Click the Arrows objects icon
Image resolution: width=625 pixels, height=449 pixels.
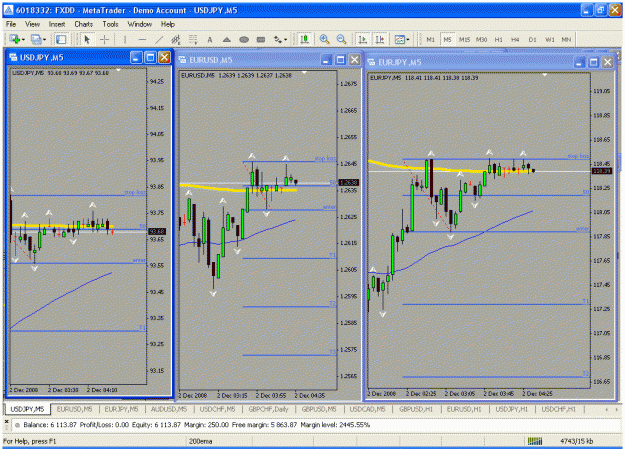tap(278, 39)
